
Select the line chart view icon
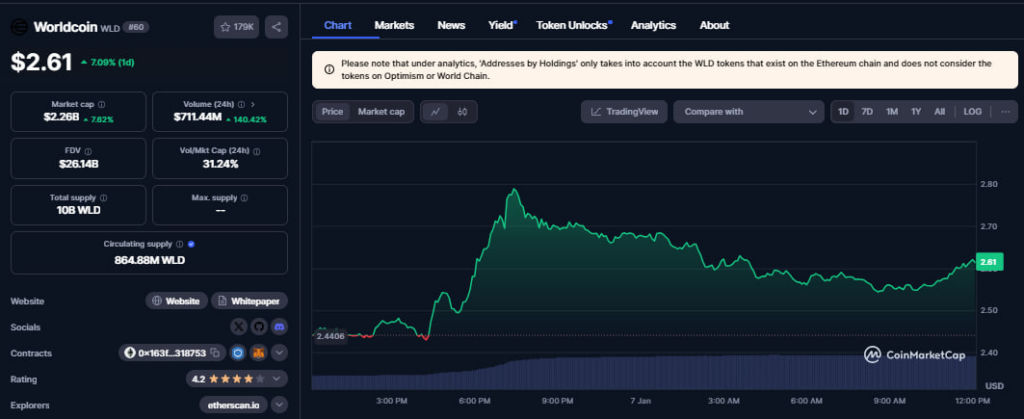point(435,112)
